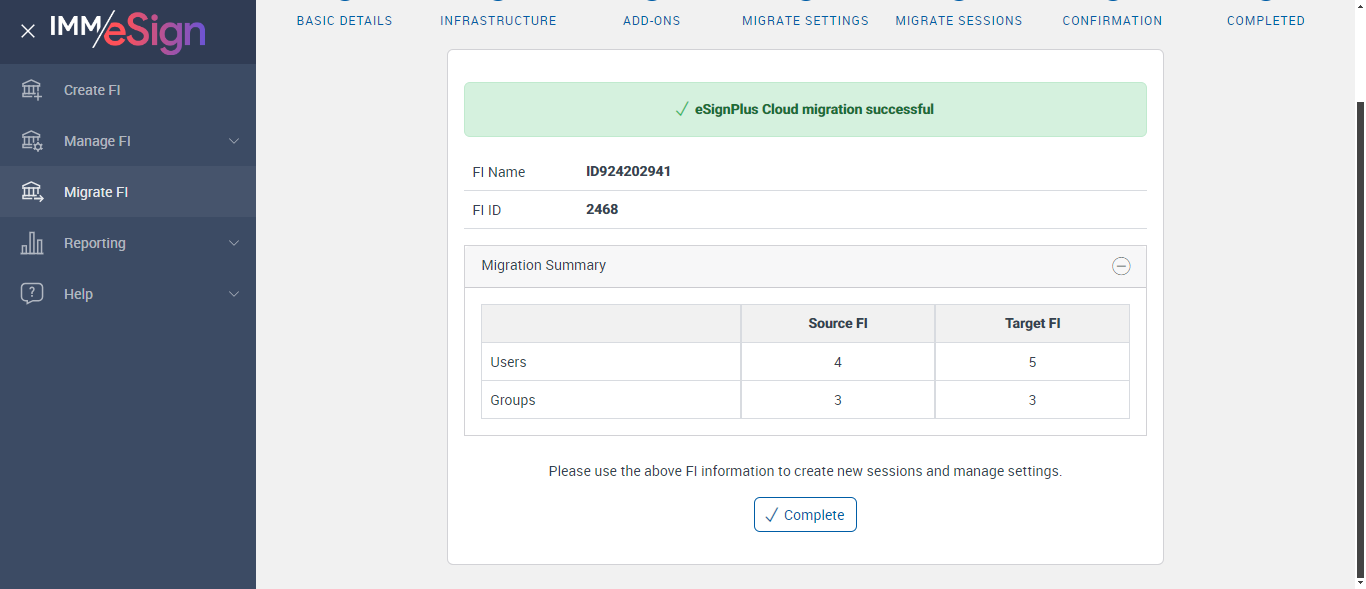
Task: Open the Create FI menu item
Action: (x=92, y=90)
